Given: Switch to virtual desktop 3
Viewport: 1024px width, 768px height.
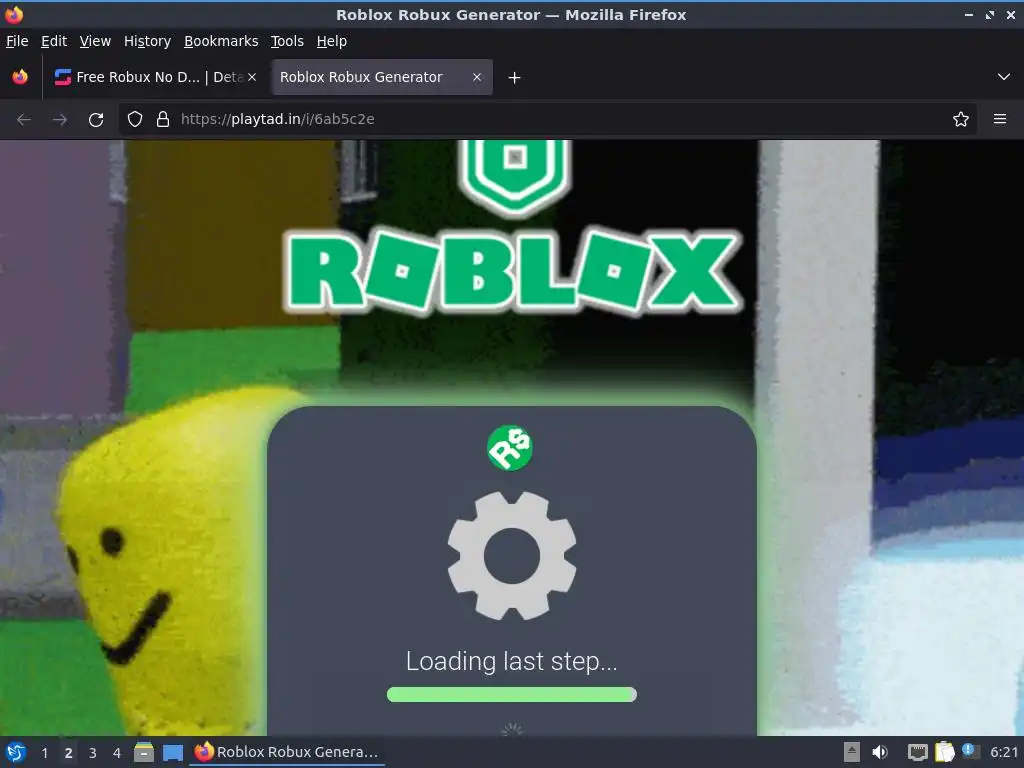Looking at the screenshot, I should point(93,753).
